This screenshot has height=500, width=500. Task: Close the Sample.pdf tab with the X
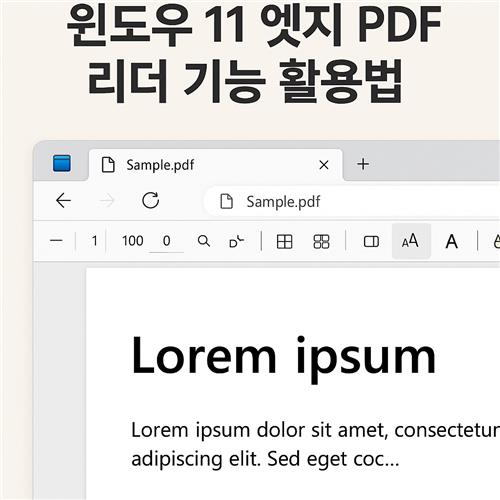click(x=324, y=165)
